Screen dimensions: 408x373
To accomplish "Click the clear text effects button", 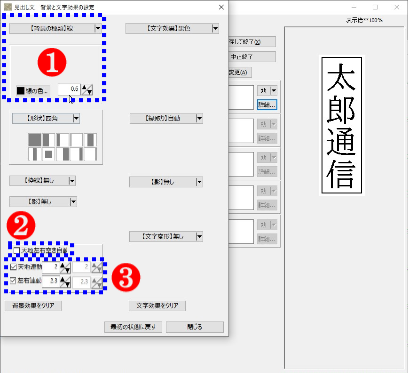I will pyautogui.click(x=157, y=305).
